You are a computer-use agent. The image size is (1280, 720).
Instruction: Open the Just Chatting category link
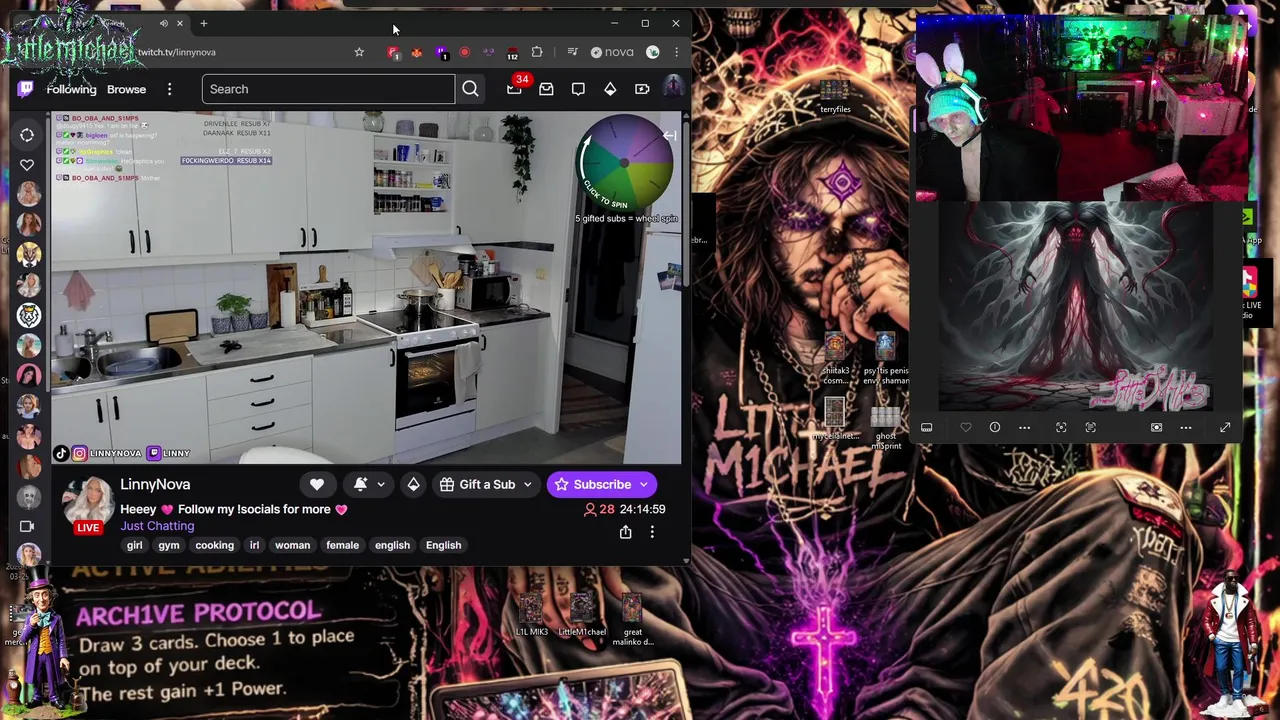point(157,526)
